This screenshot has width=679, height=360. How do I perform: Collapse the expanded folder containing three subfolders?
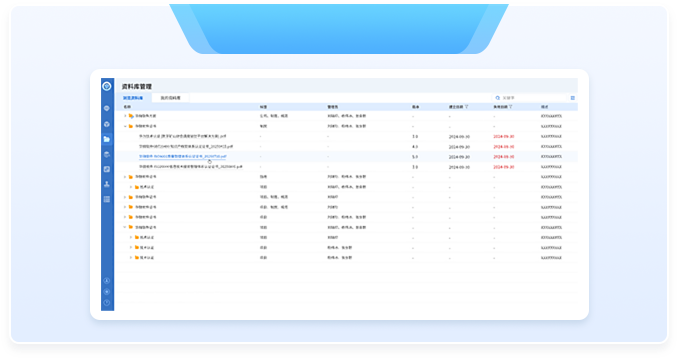[125, 227]
